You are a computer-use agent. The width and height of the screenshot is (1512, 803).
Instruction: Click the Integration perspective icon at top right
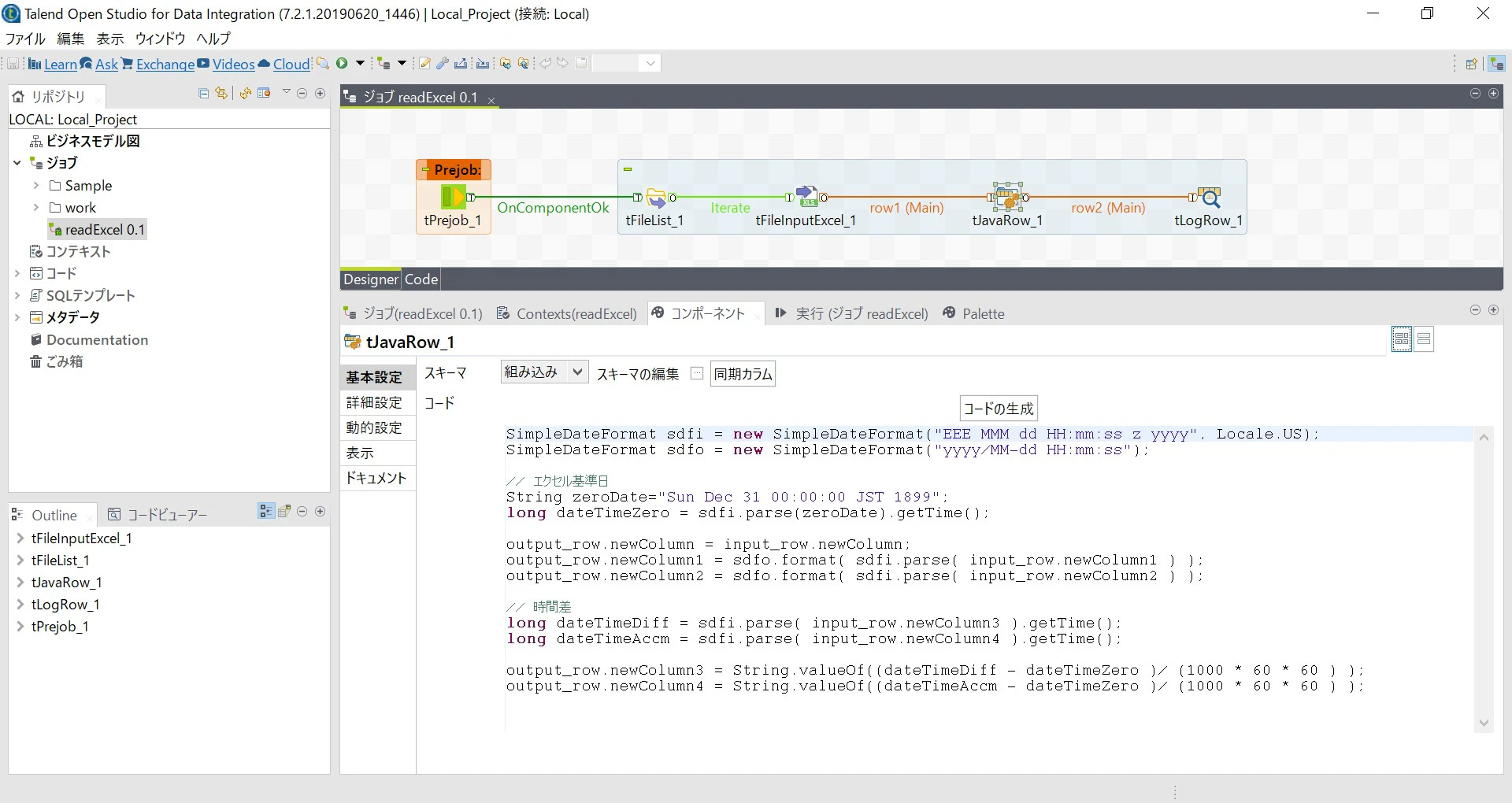1497,64
